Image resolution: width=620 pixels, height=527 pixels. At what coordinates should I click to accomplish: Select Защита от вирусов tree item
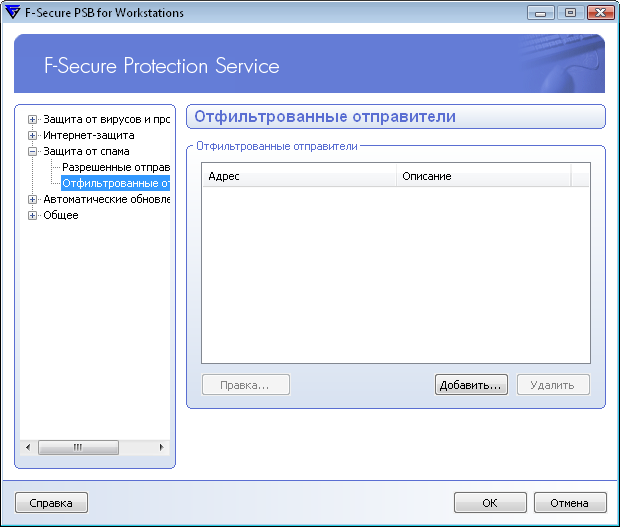[106, 119]
